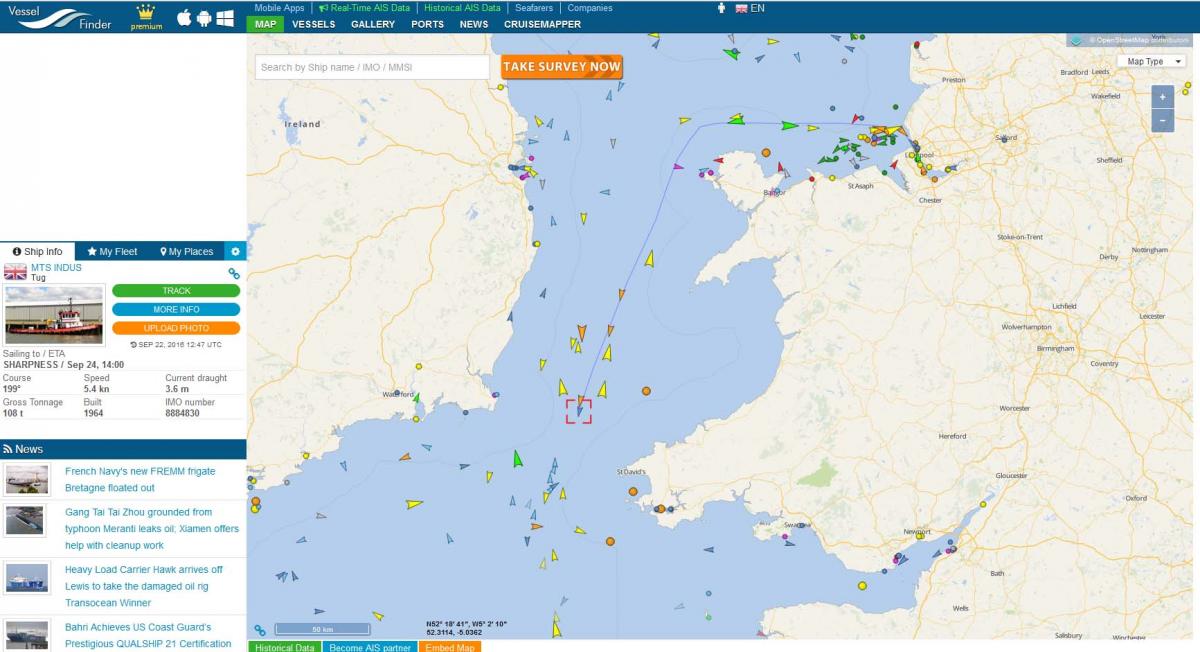Click the MORE INFO button

(x=176, y=310)
